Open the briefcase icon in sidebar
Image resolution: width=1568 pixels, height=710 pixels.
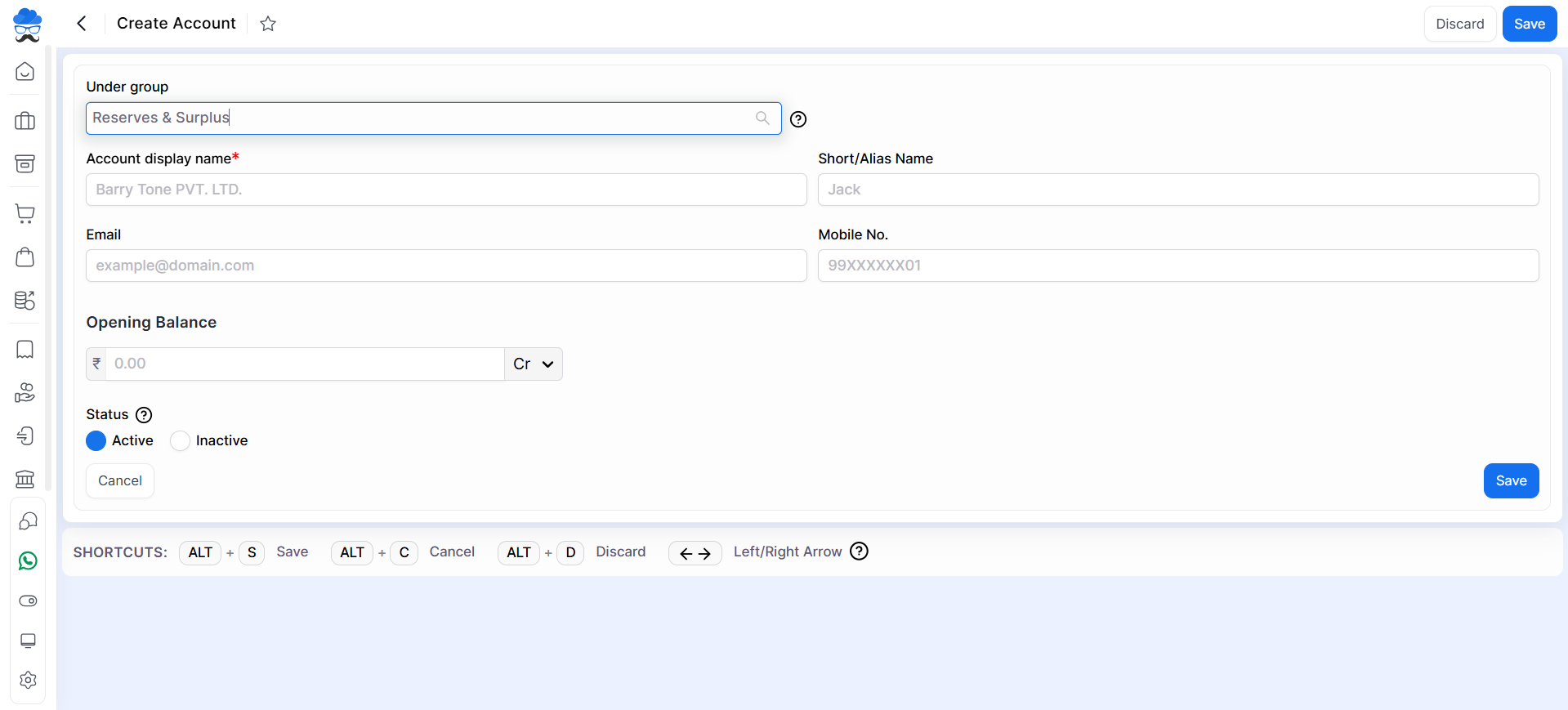[x=25, y=121]
